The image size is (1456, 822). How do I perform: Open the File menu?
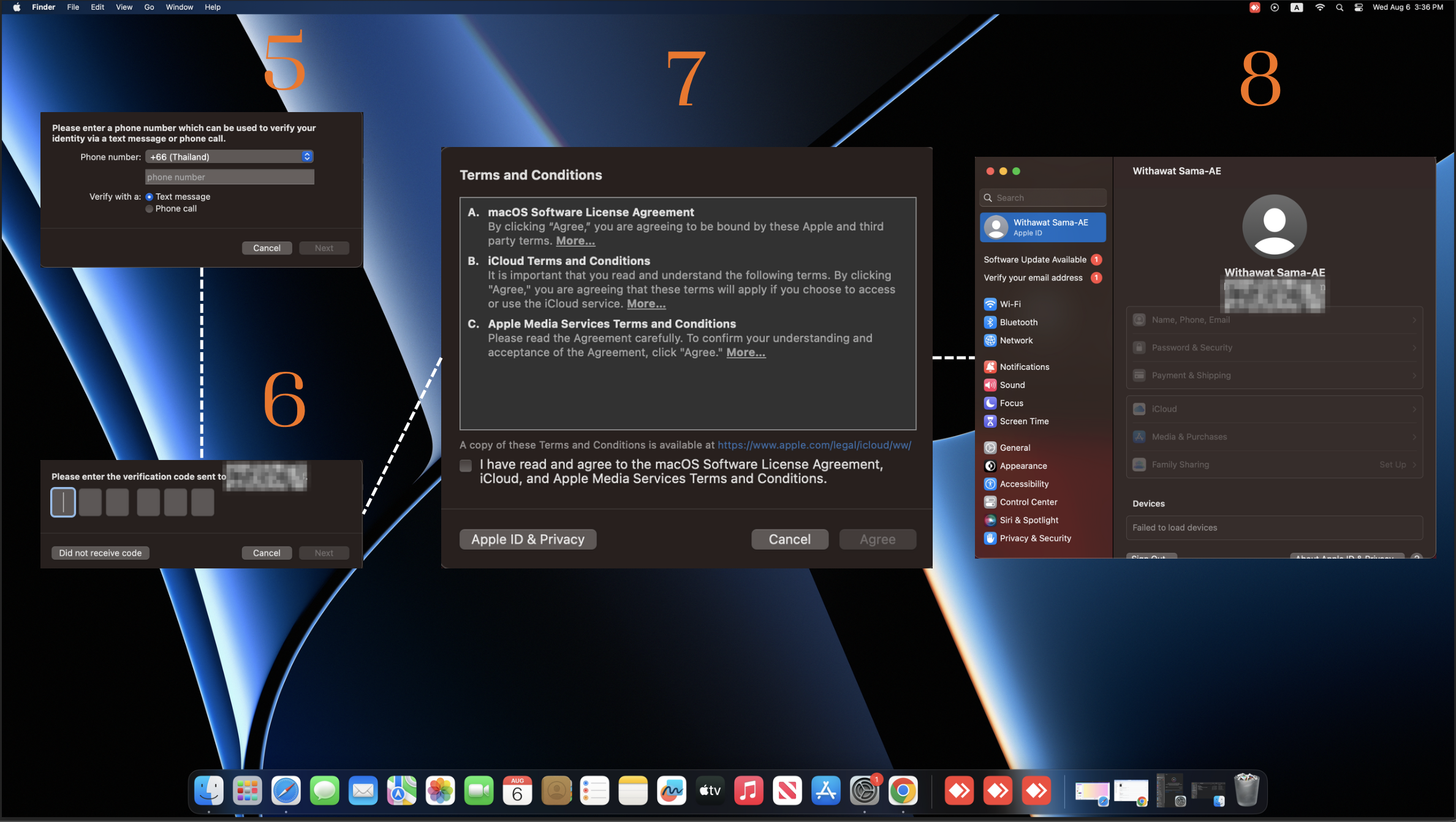click(x=73, y=7)
